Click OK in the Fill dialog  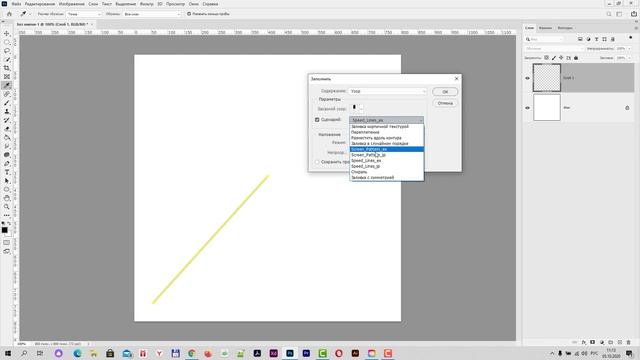point(445,91)
